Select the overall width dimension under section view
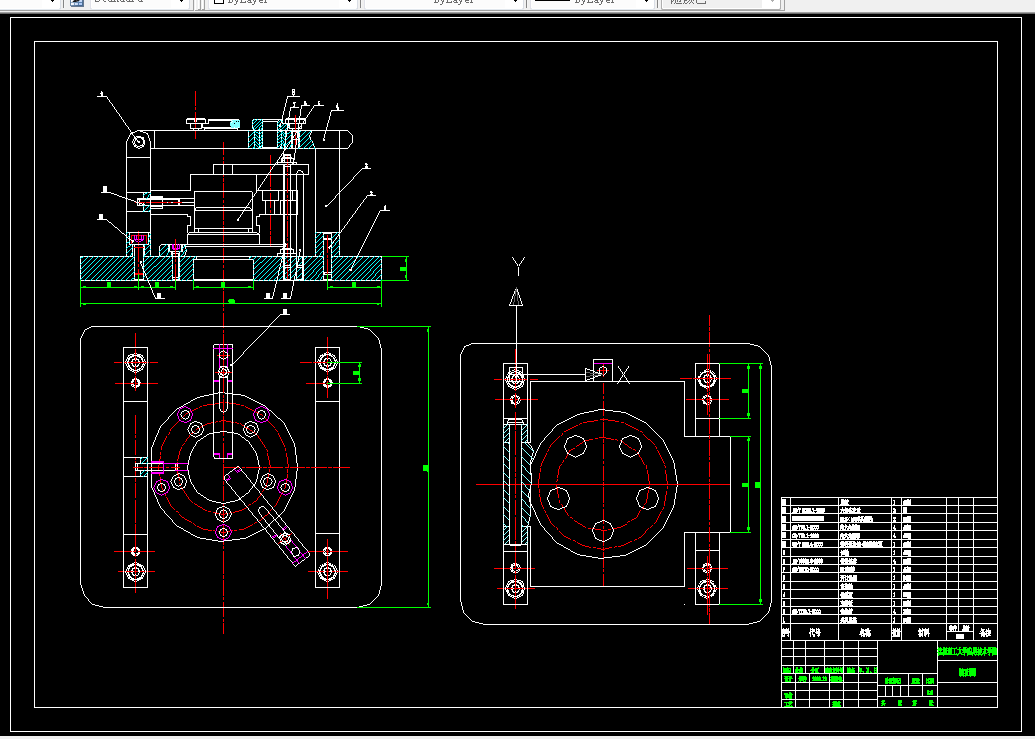 (x=231, y=303)
